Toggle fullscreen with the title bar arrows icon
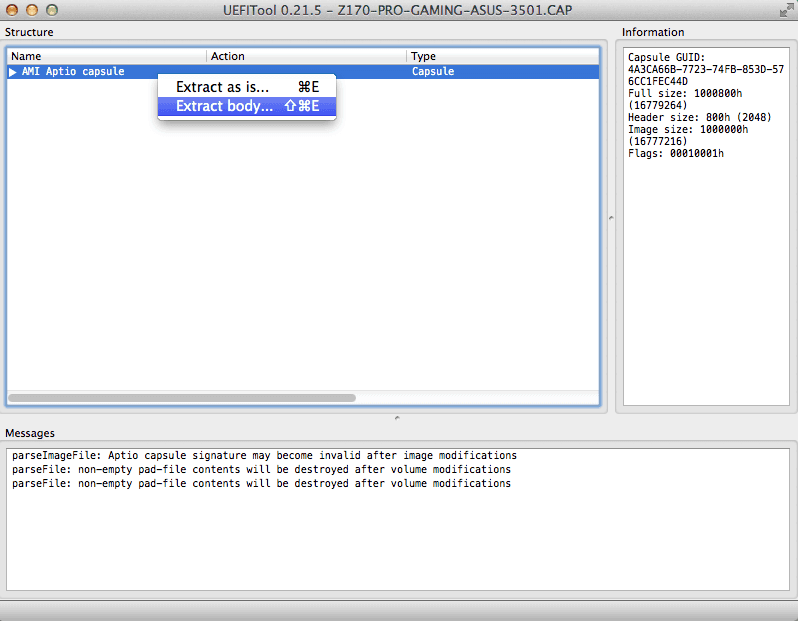This screenshot has width=798, height=621. coord(786,10)
